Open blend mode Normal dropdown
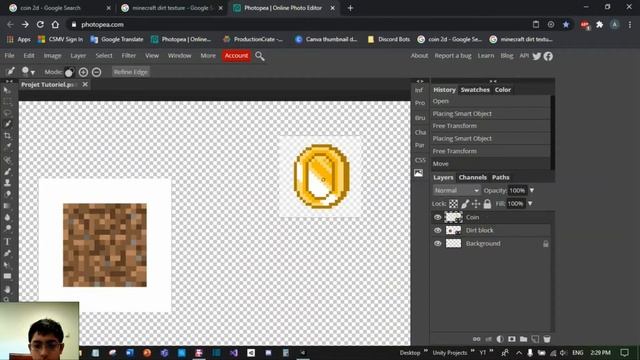Viewport: 640px width, 360px height. [456, 190]
